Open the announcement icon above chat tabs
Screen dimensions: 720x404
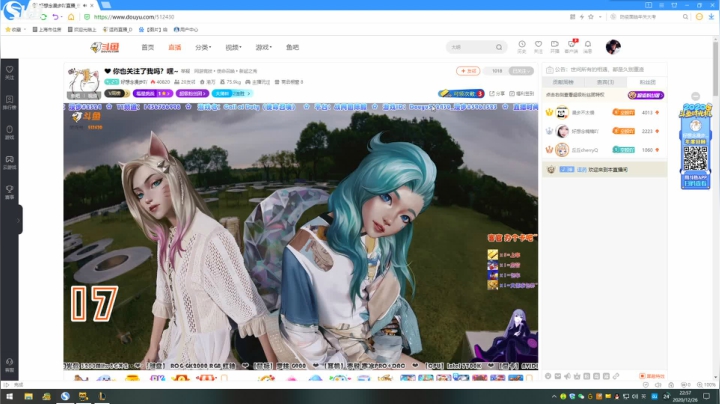[x=549, y=70]
